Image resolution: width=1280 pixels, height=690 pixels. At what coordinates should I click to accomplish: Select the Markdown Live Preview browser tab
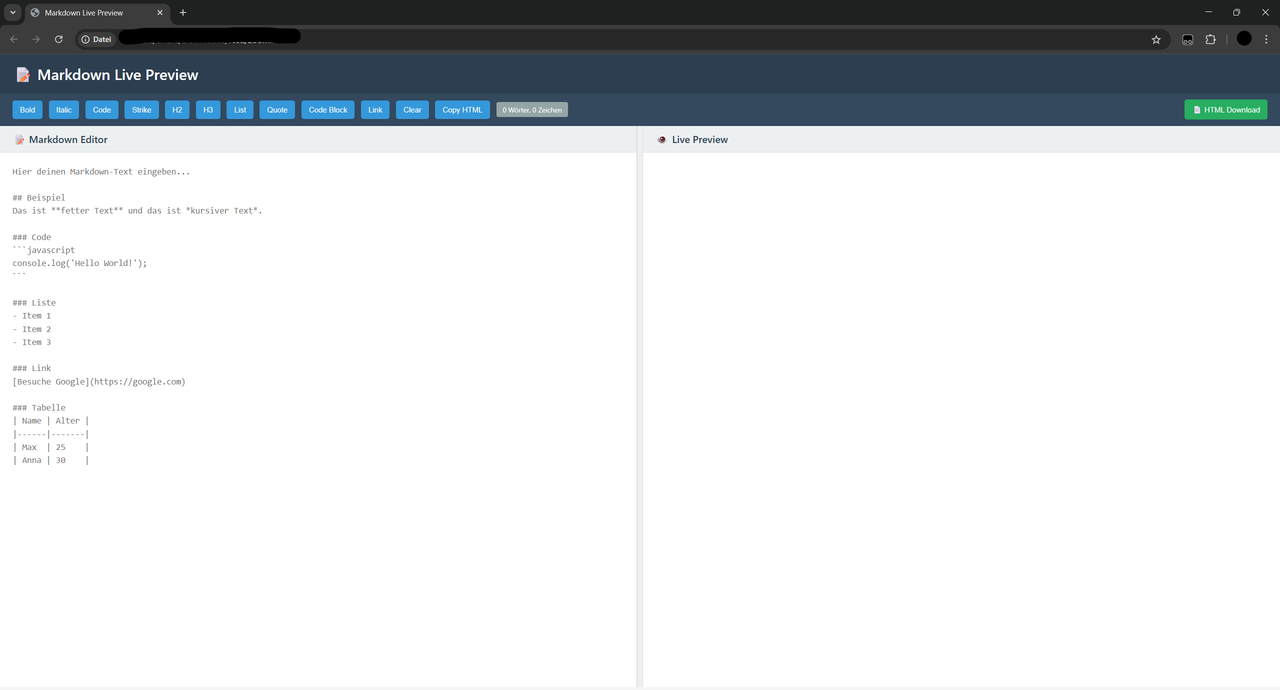97,13
